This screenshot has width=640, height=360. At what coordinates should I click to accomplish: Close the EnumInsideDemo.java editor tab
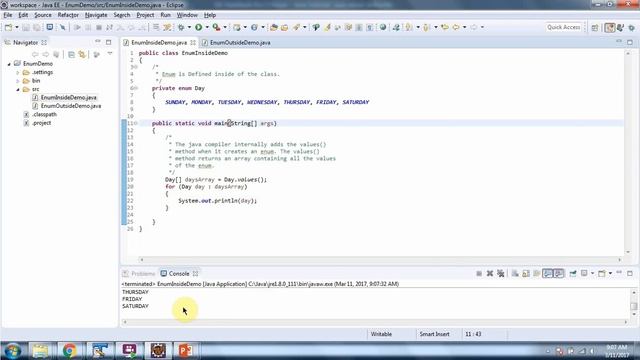(x=193, y=42)
